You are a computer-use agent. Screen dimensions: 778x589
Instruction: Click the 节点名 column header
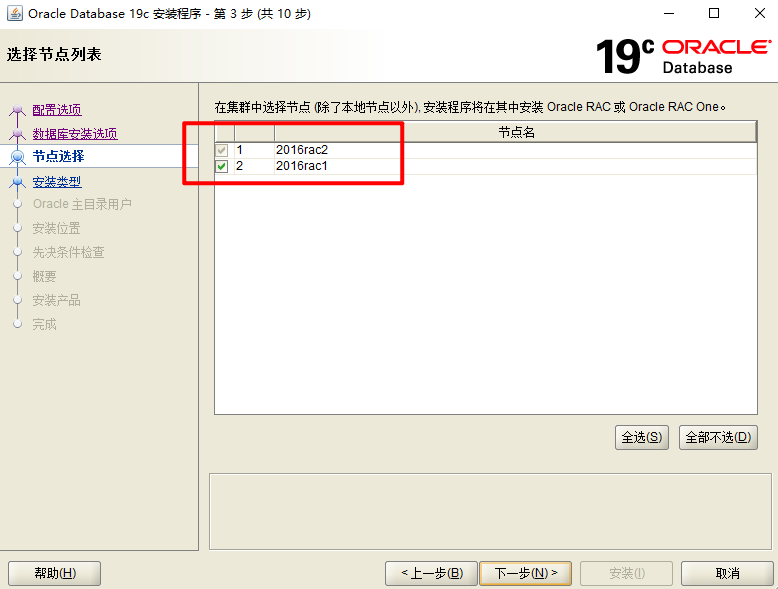click(516, 133)
